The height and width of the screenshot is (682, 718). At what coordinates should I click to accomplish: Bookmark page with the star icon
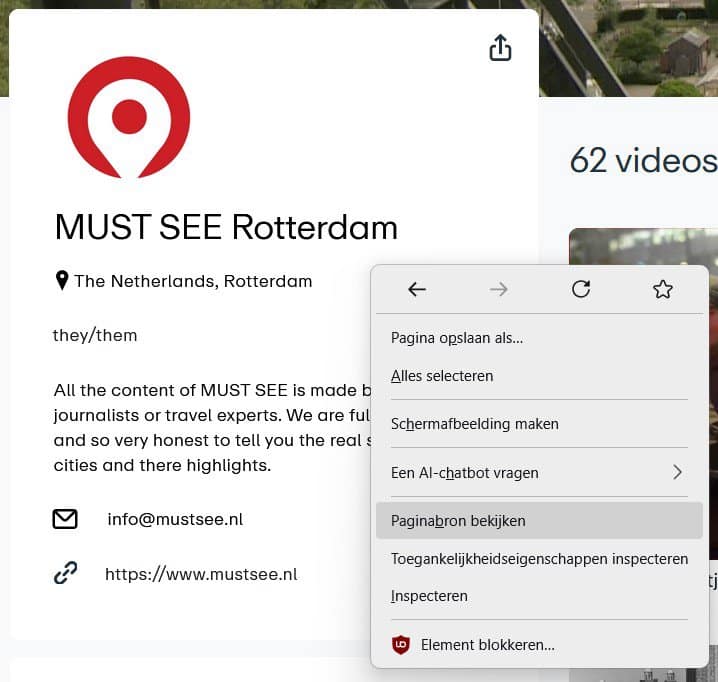tap(662, 289)
